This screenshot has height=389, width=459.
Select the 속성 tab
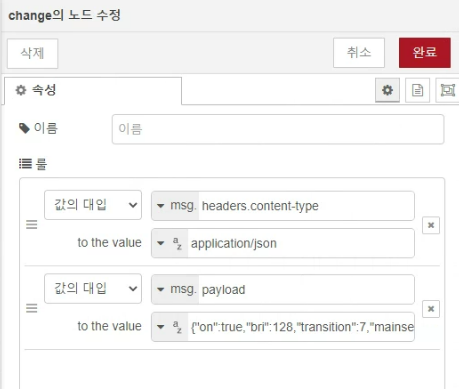(x=93, y=91)
